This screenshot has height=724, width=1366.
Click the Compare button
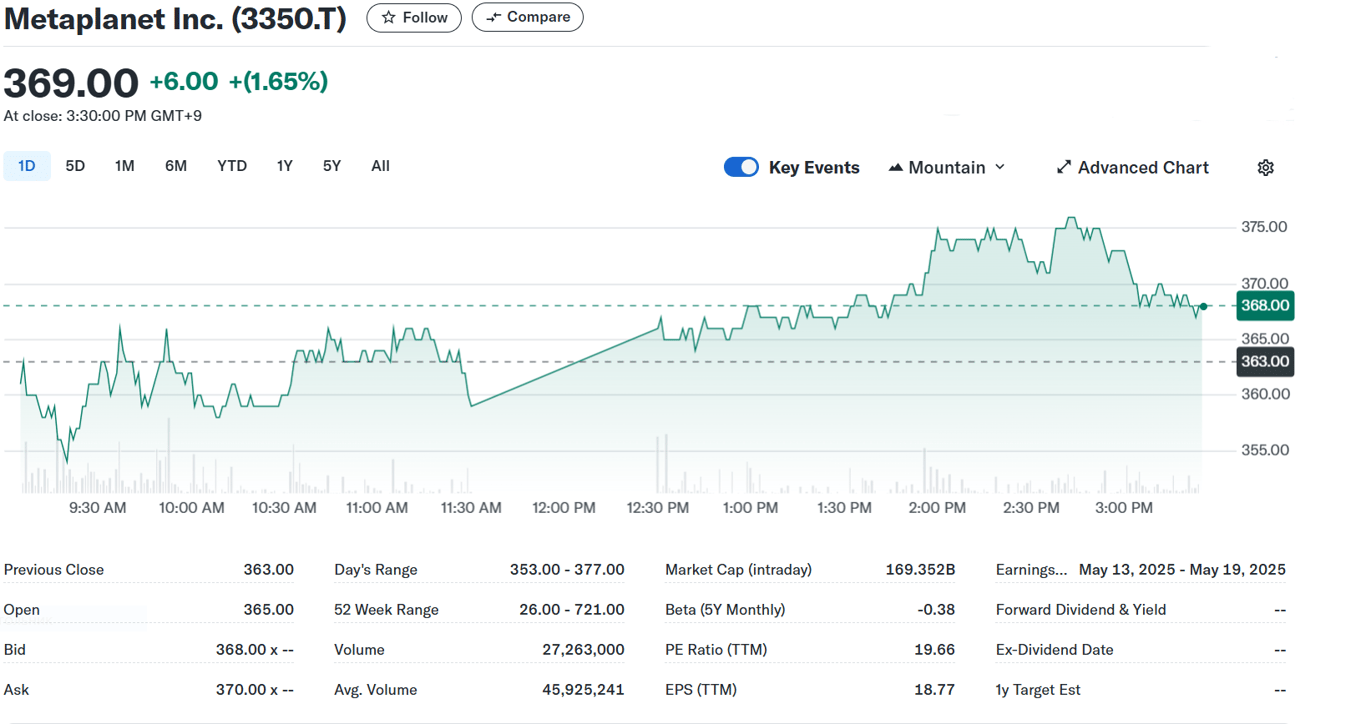click(527, 17)
